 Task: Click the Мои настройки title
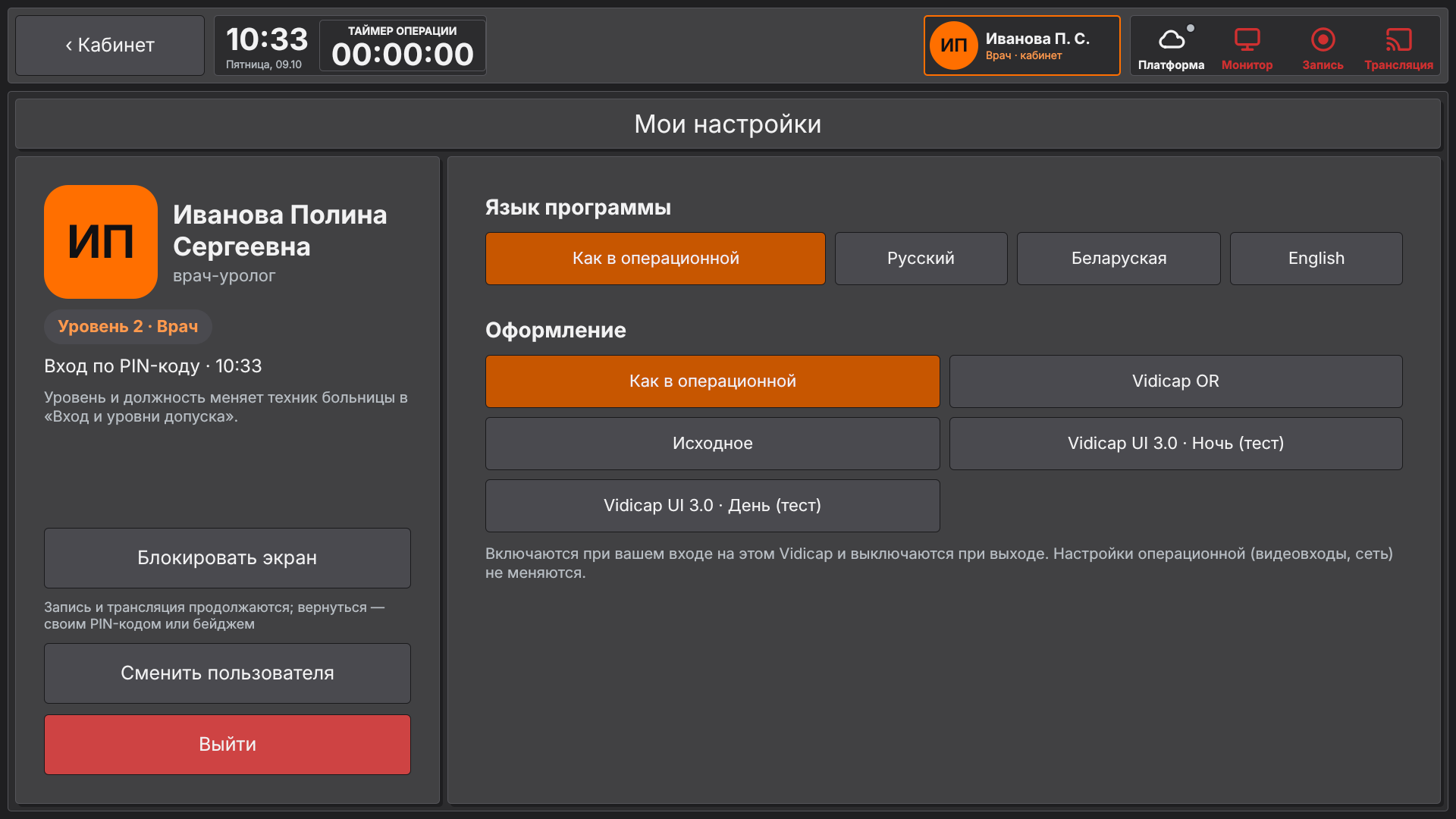click(727, 124)
